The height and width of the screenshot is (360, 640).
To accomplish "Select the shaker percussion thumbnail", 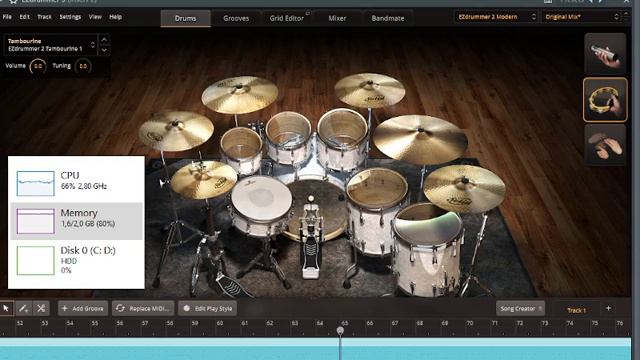I will [x=605, y=54].
